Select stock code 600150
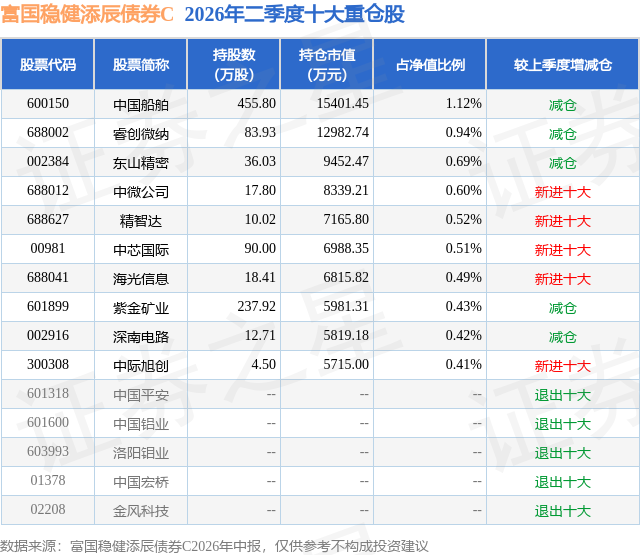640x555 pixels. [x=48, y=104]
